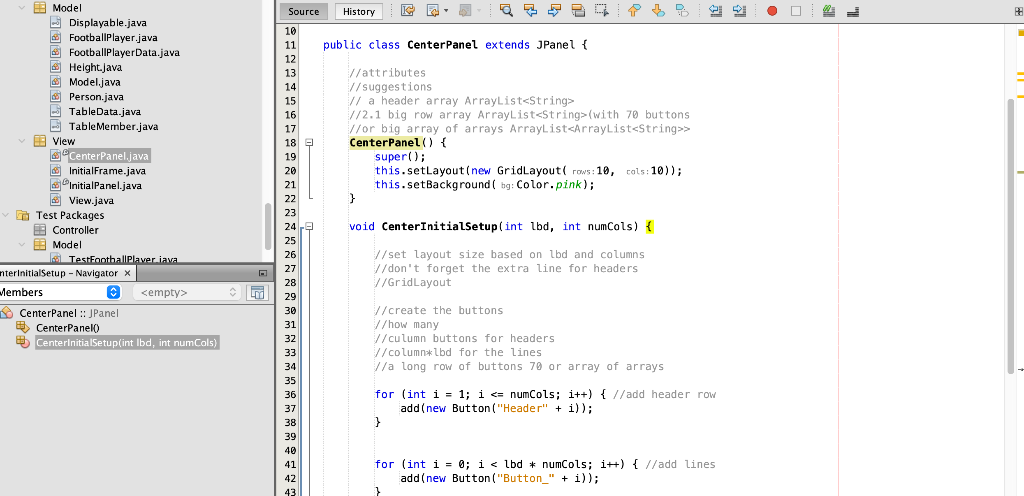Screen dimensions: 1024x496
Task: Collapse the Model node under Test Packages
Action: [x=22, y=245]
